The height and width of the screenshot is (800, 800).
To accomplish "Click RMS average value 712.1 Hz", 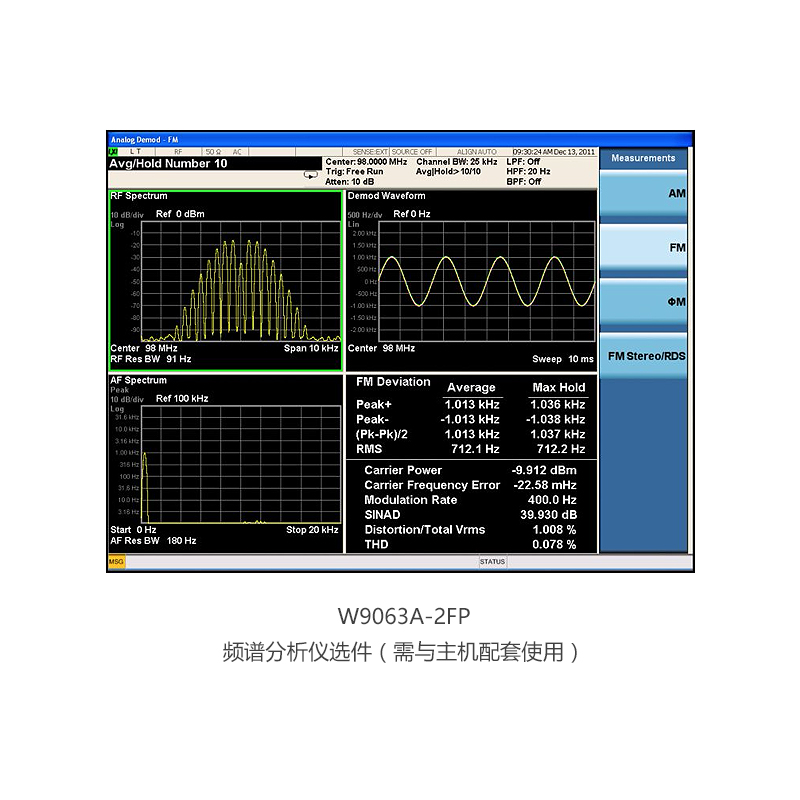I will tap(475, 449).
